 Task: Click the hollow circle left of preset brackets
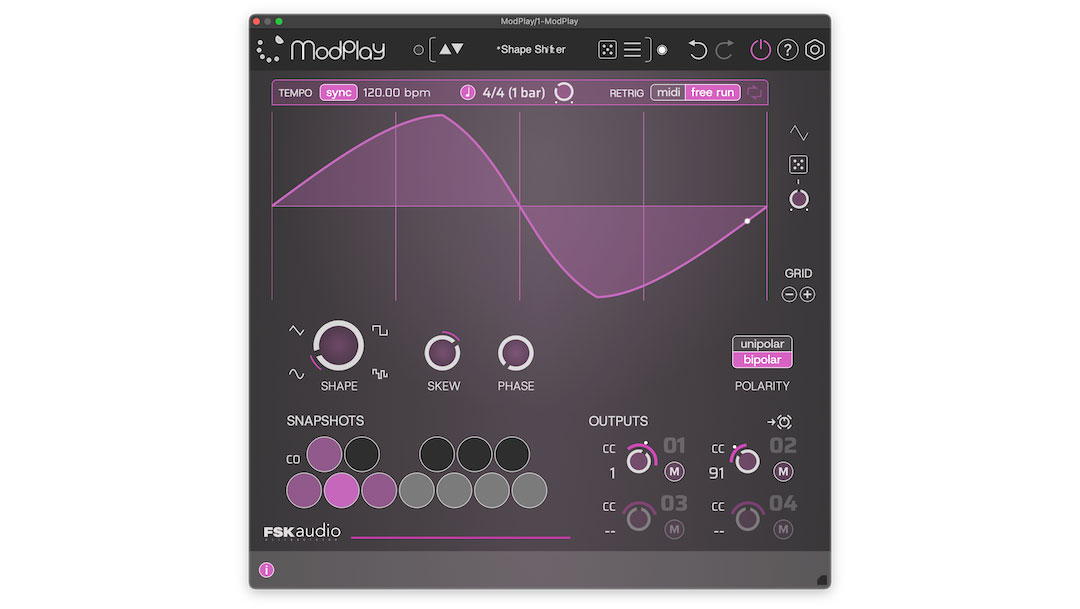(x=418, y=50)
